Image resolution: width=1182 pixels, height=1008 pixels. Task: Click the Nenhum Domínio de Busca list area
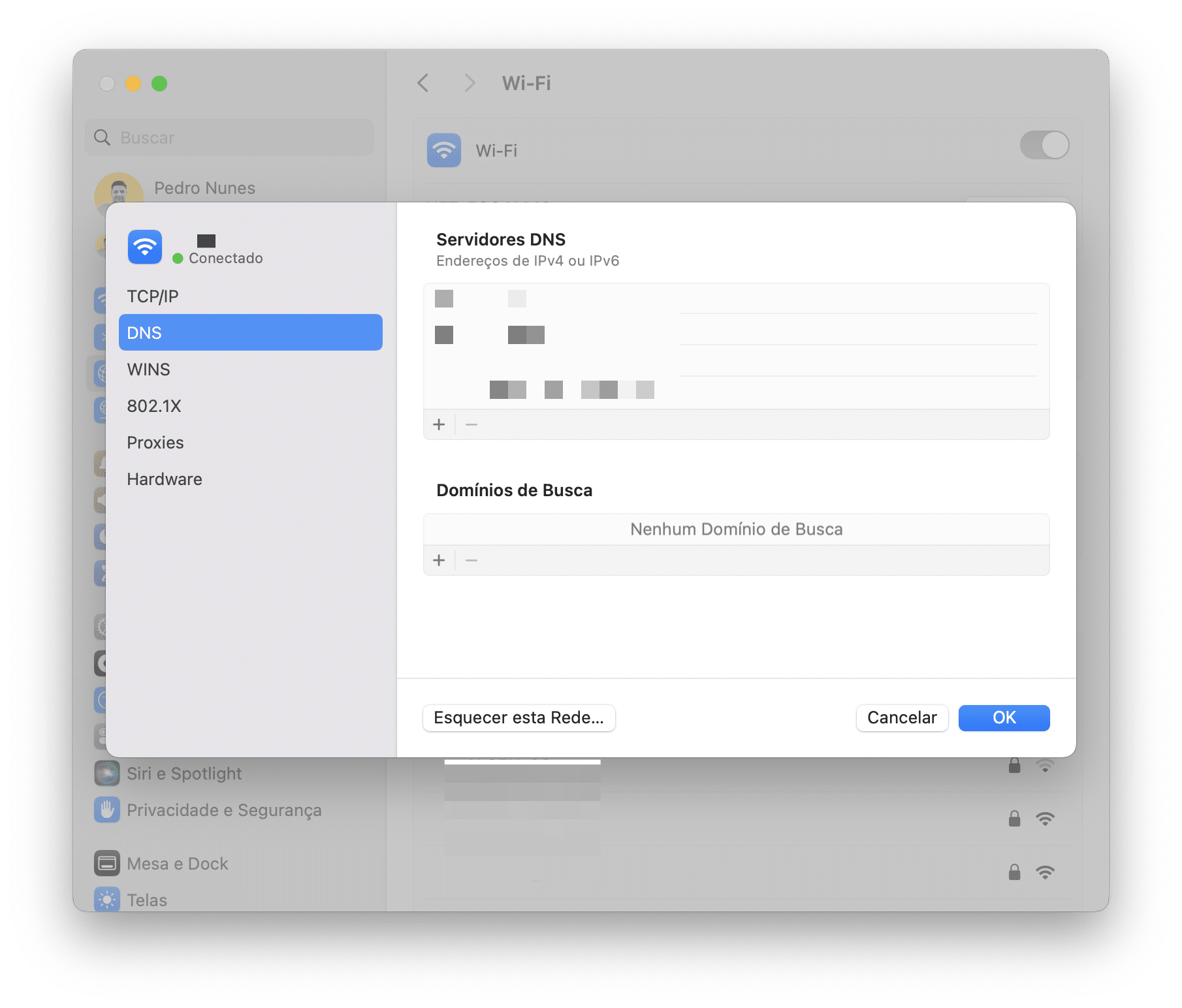(736, 529)
